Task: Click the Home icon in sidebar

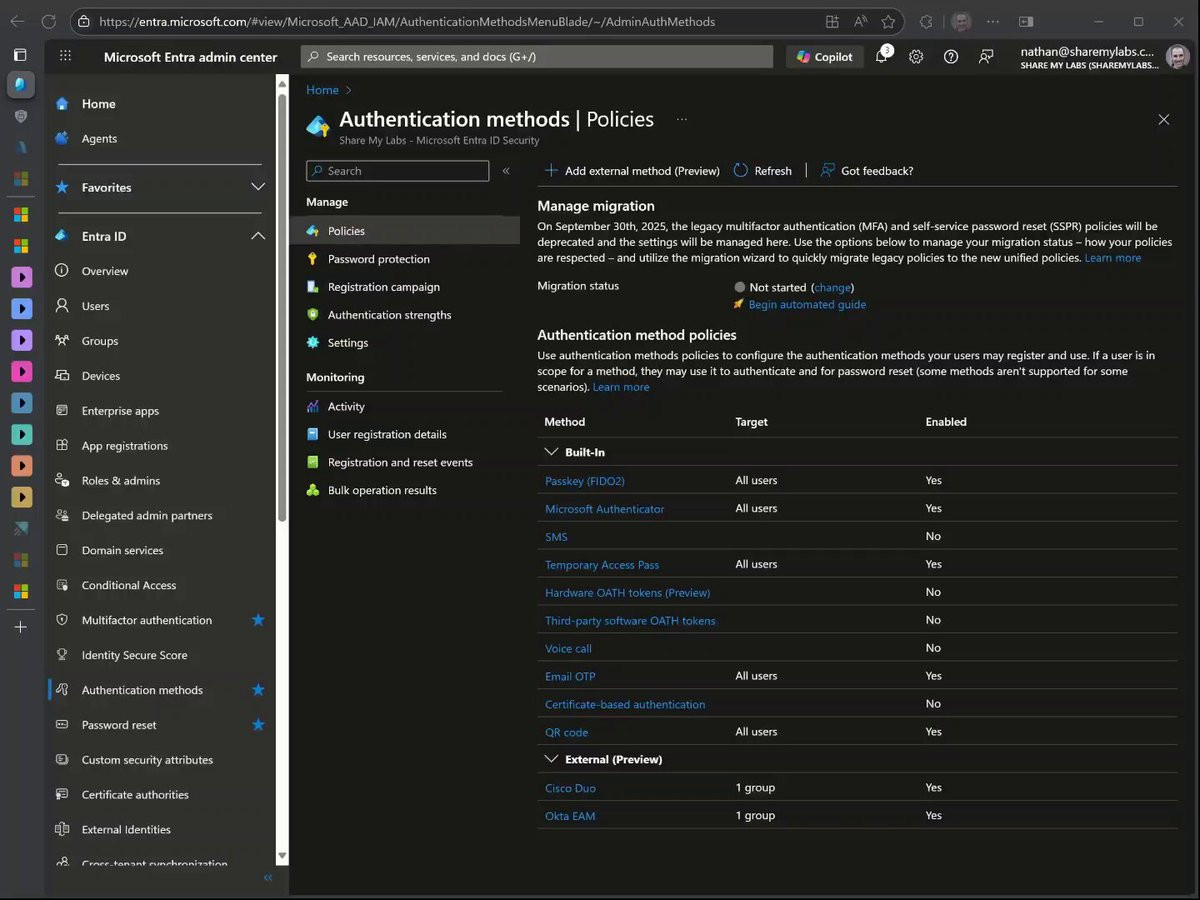Action: [62, 104]
